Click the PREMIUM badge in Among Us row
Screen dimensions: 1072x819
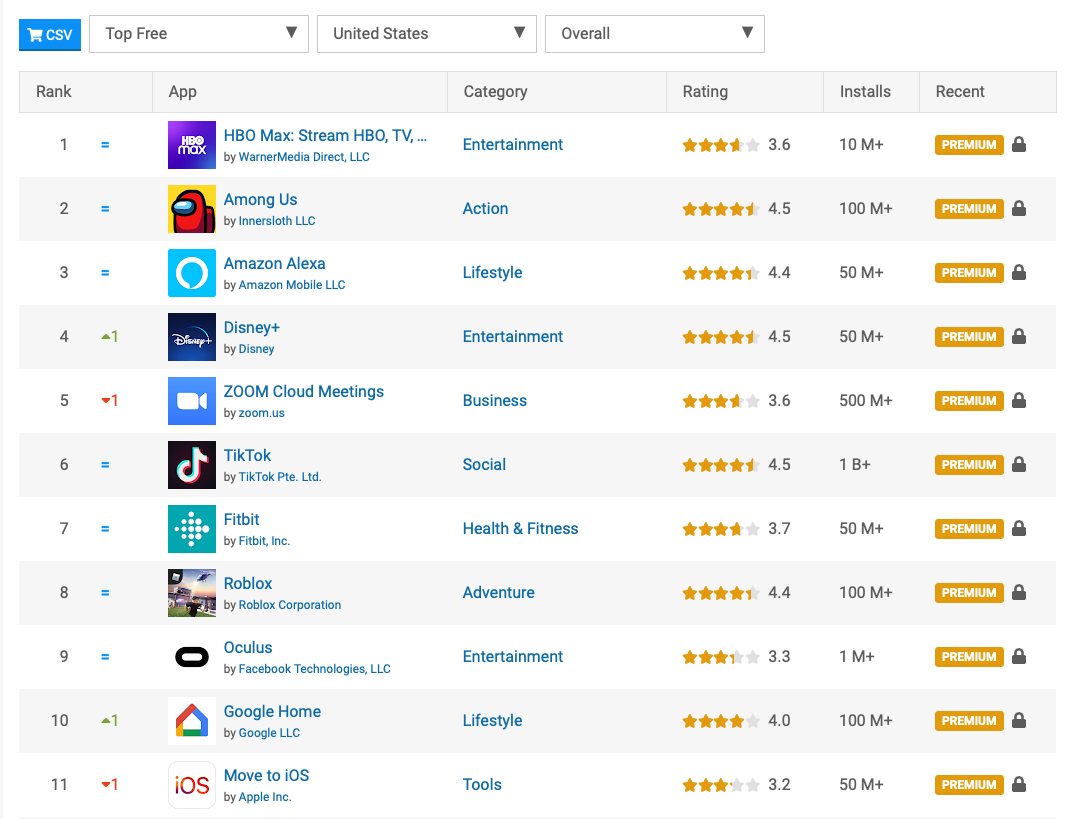click(969, 209)
